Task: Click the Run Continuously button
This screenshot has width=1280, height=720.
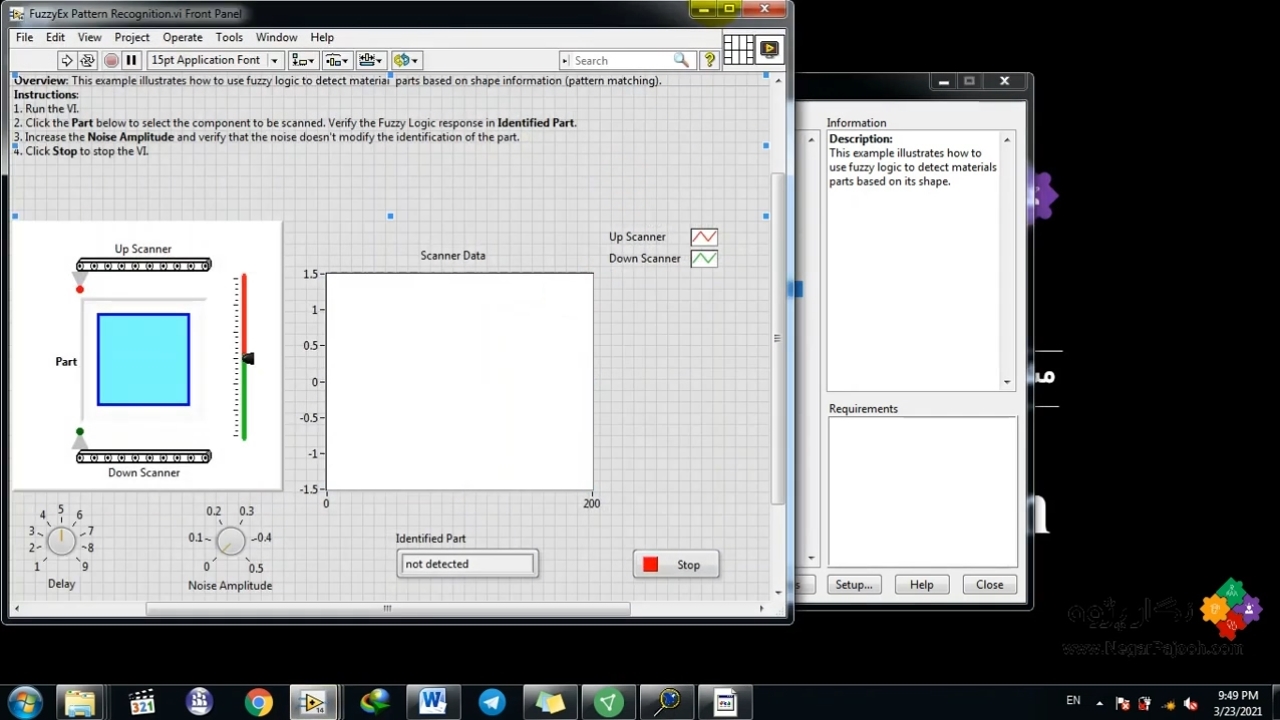Action: (x=87, y=61)
